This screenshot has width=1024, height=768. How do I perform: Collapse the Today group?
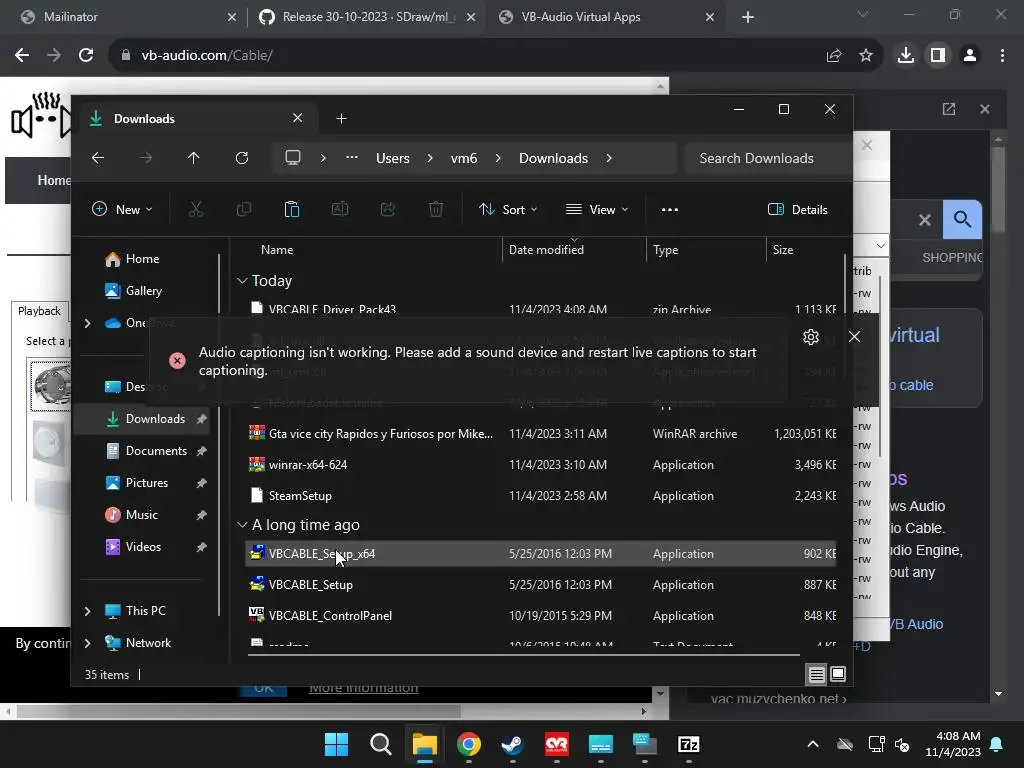[x=242, y=281]
